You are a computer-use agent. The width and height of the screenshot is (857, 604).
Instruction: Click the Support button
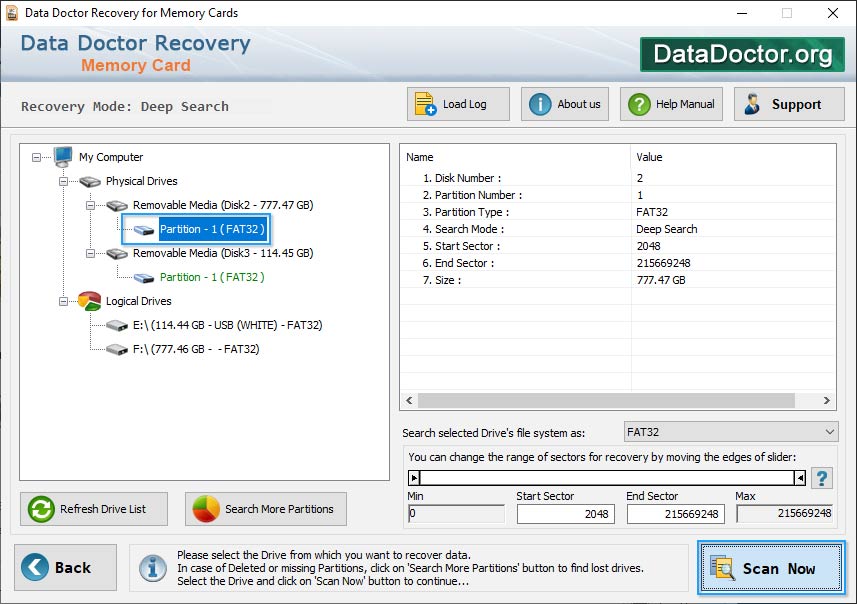click(789, 104)
